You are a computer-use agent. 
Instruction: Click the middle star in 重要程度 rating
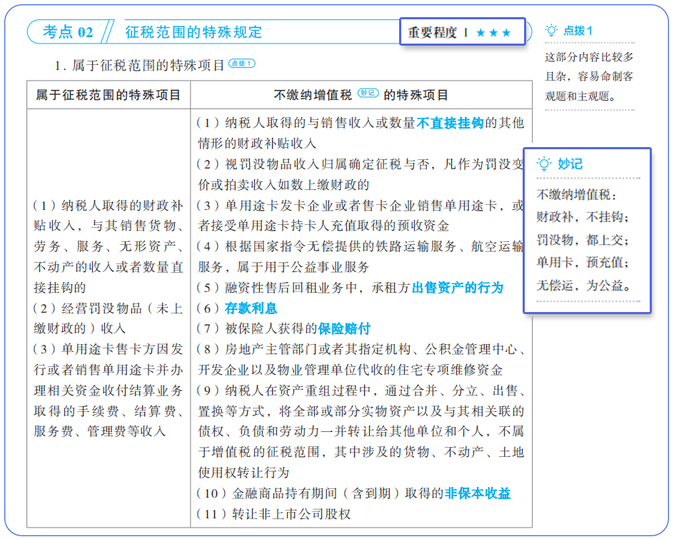click(x=493, y=33)
